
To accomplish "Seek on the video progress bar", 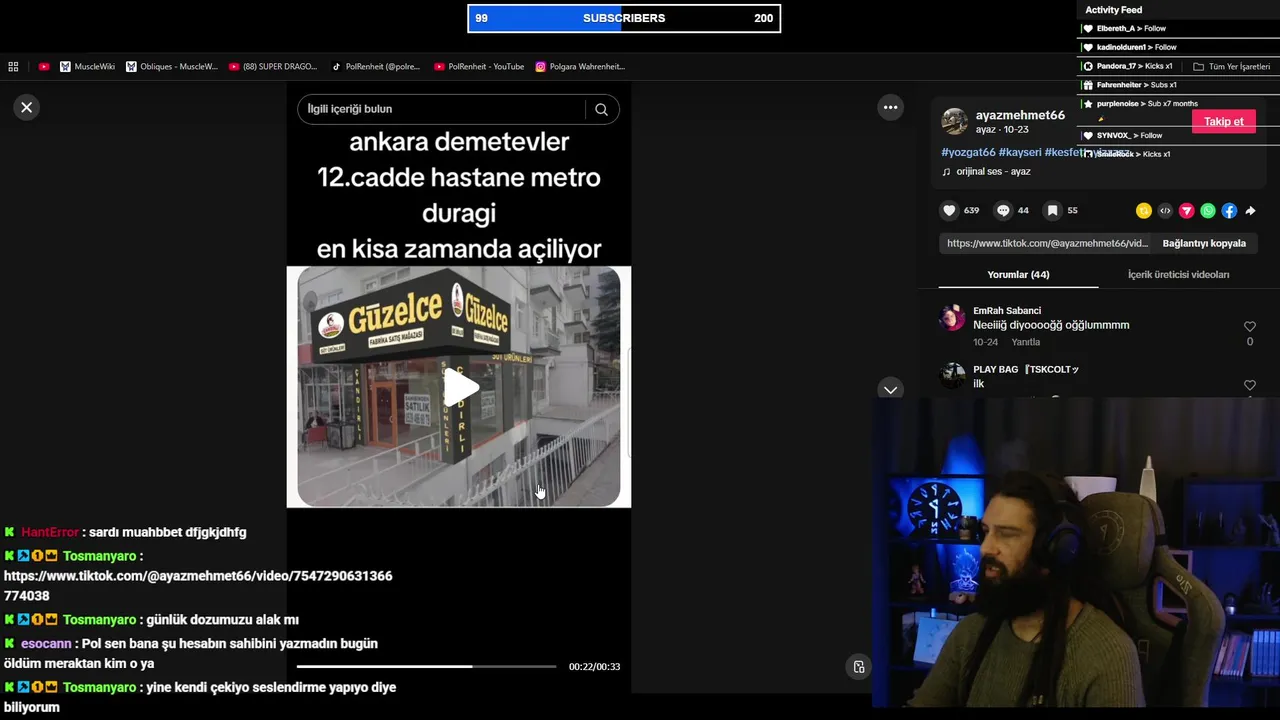I will coord(426,666).
